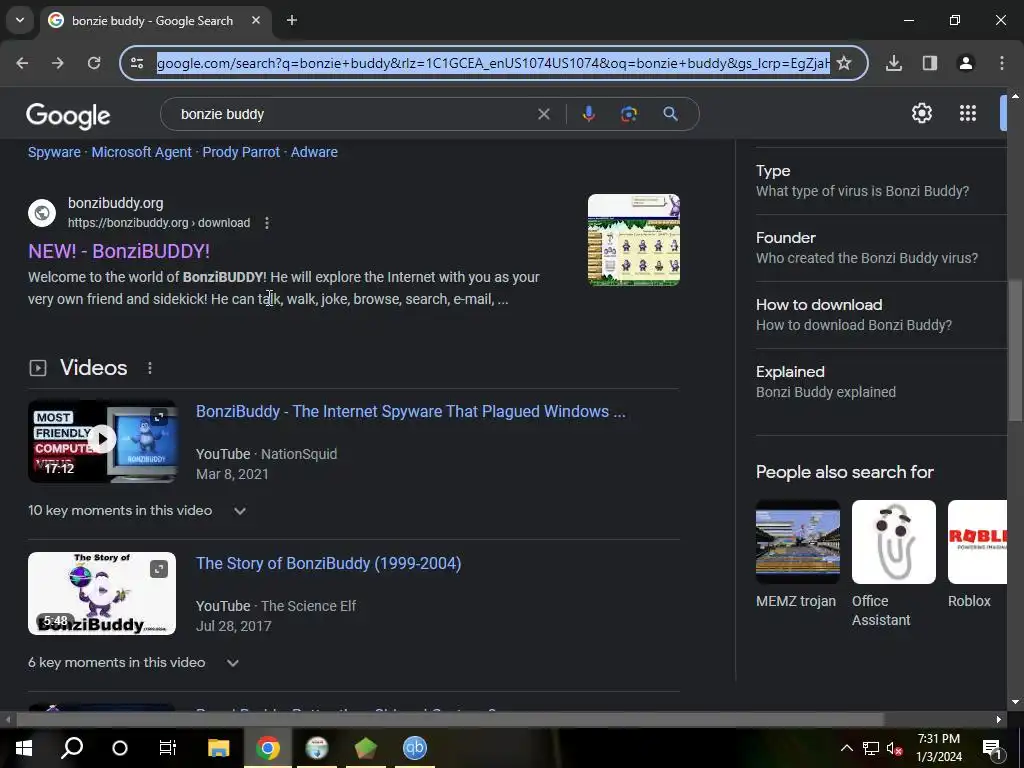1024x768 pixels.
Task: Open Task View on taskbar
Action: click(x=168, y=748)
